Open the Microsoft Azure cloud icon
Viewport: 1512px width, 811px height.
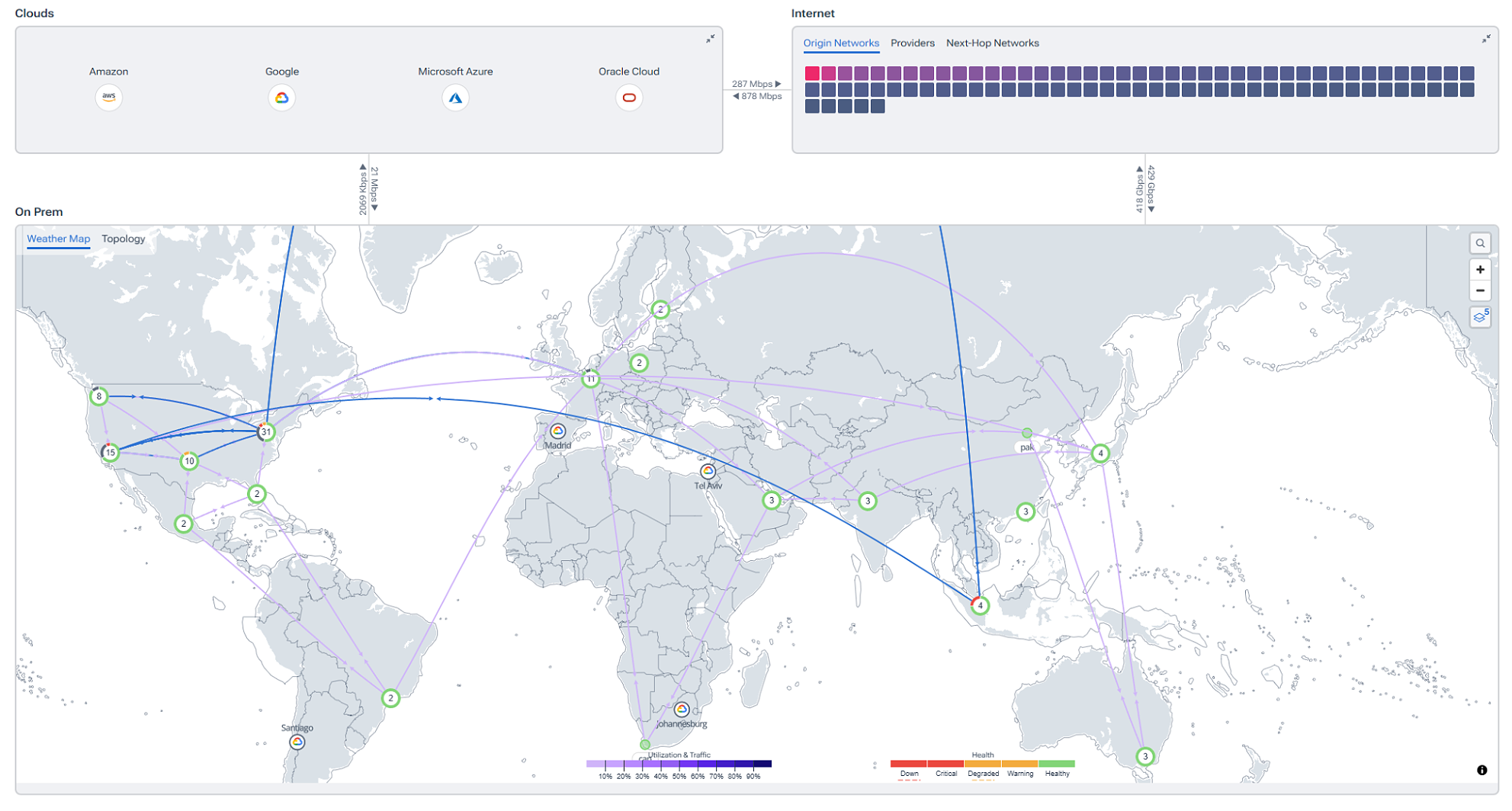click(x=455, y=98)
